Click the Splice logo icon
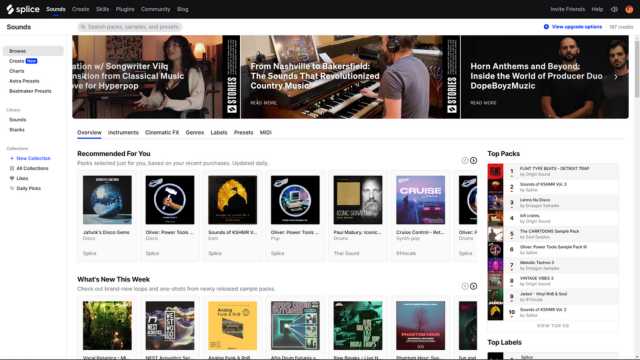The height and width of the screenshot is (360, 640). (10, 9)
